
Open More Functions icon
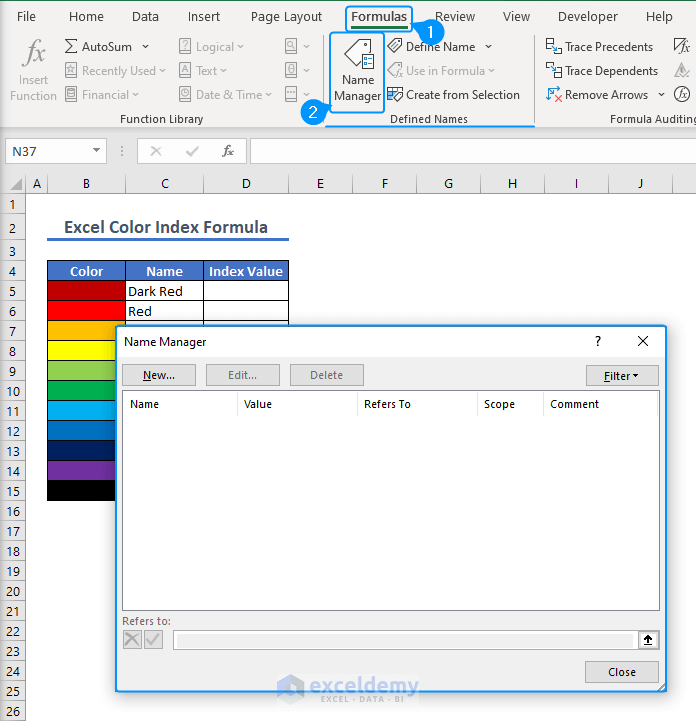291,94
